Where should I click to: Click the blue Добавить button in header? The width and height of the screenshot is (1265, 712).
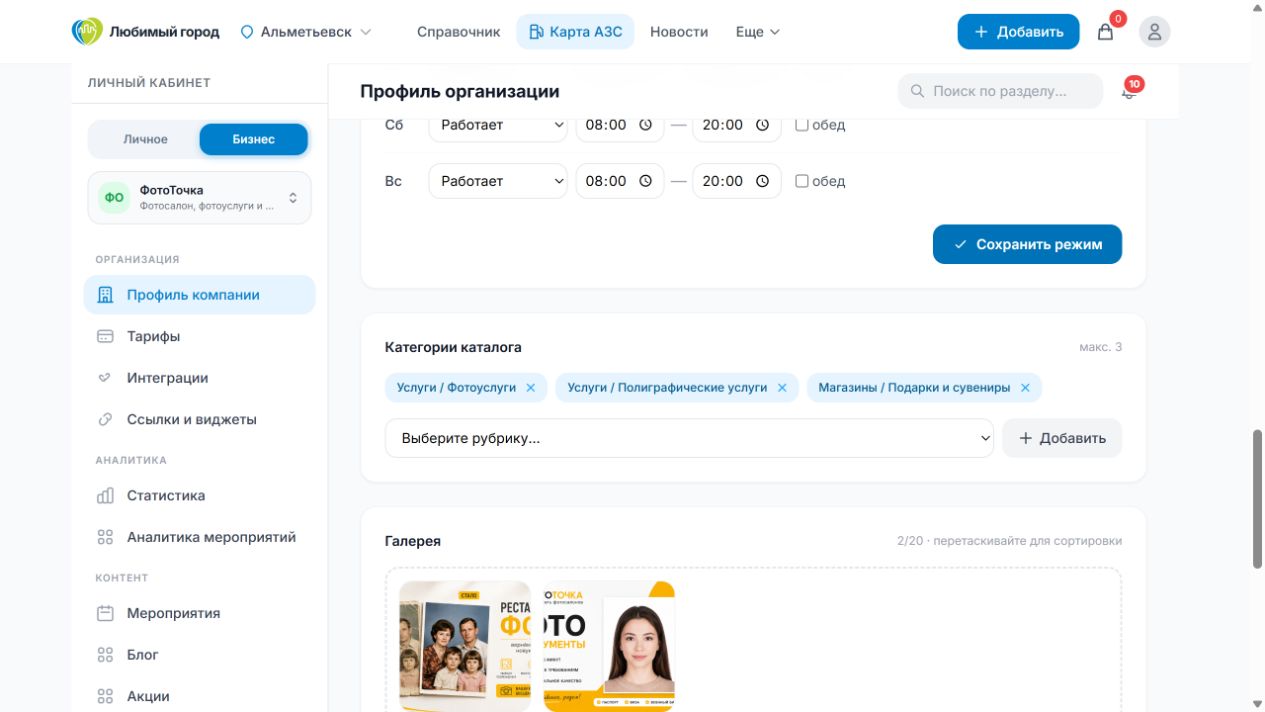[1018, 32]
